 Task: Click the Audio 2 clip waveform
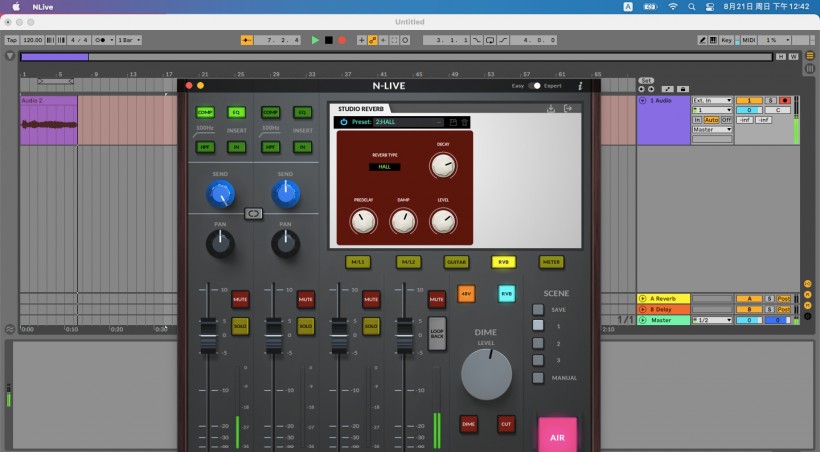(x=48, y=124)
